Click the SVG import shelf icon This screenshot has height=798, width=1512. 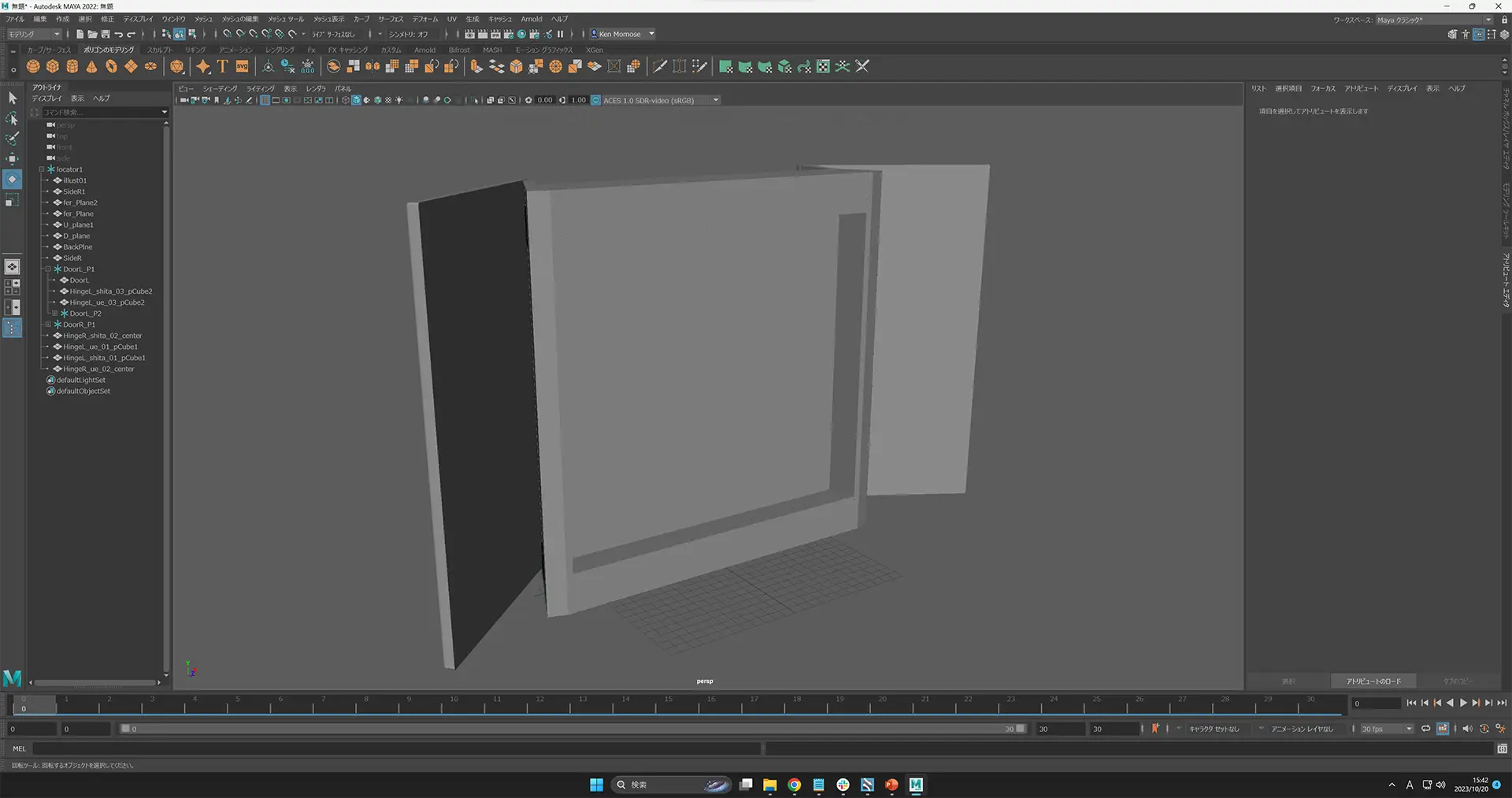tap(243, 67)
